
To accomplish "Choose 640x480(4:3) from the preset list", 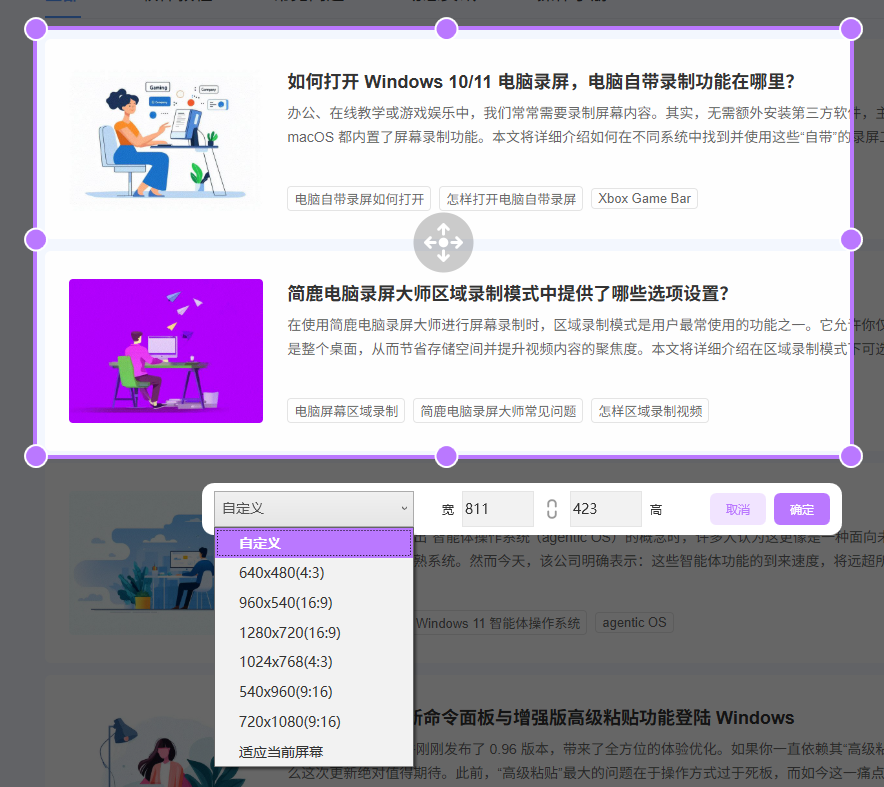I will [282, 573].
